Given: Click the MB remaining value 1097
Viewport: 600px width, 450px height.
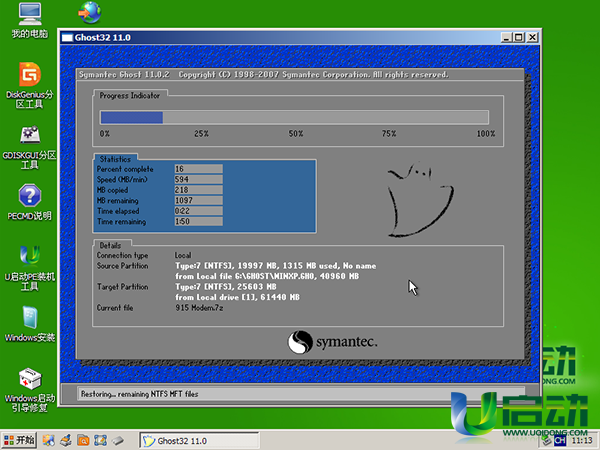Looking at the screenshot, I should (x=199, y=201).
